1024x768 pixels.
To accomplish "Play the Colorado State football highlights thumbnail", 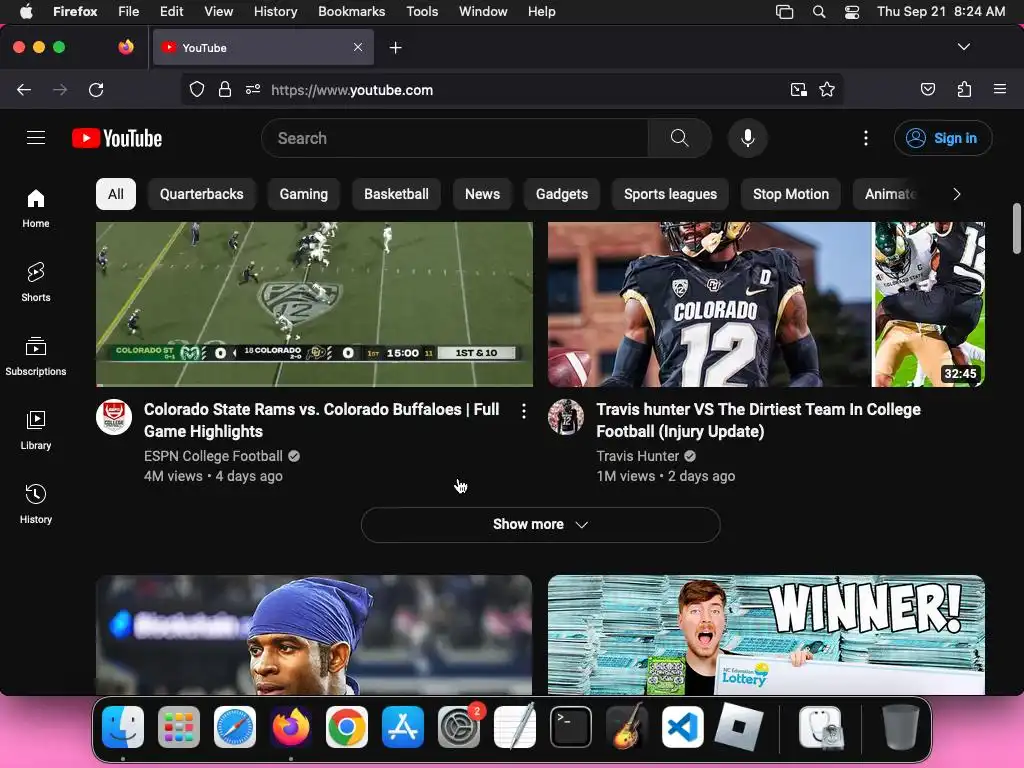I will coord(314,304).
